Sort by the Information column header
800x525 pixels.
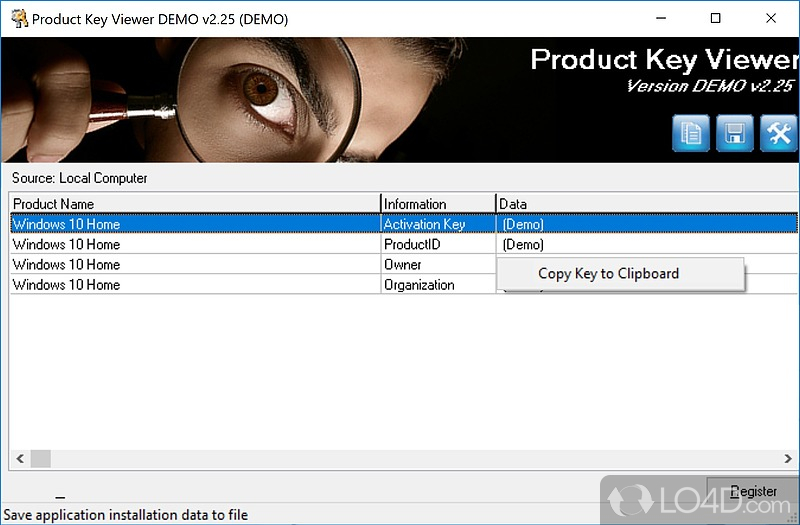[x=438, y=204]
